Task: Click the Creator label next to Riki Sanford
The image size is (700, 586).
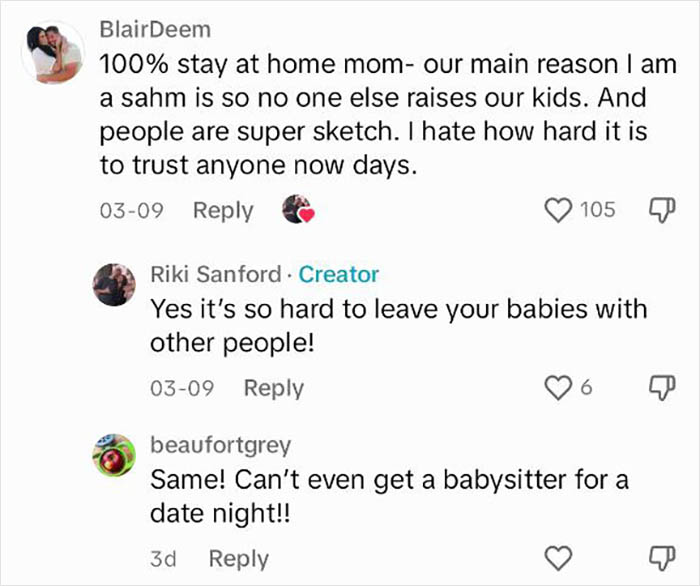Action: (x=339, y=274)
